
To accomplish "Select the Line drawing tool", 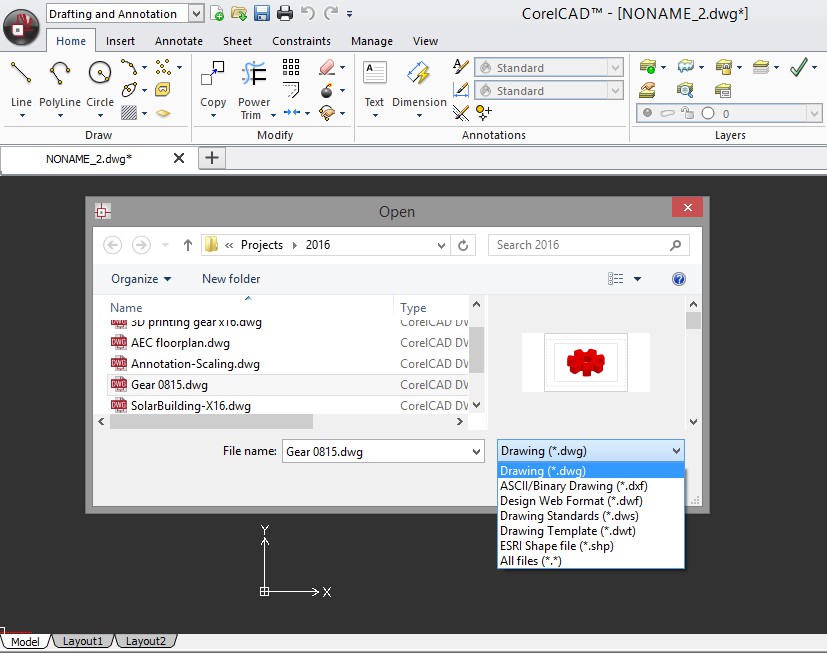I will coord(21,74).
